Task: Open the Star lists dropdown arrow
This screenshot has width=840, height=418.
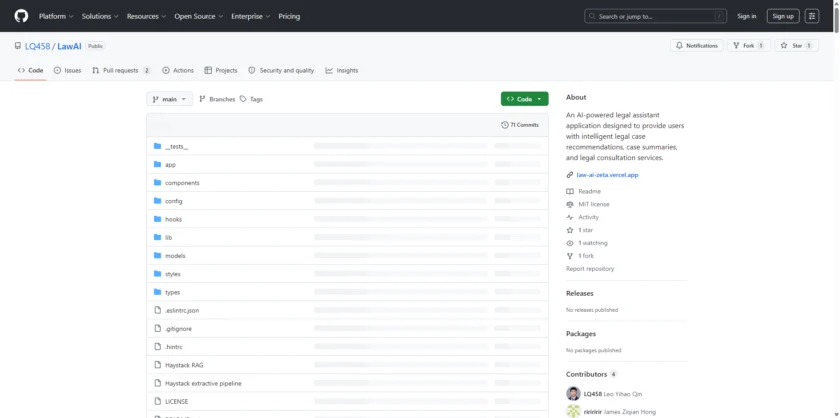Action: click(x=813, y=45)
